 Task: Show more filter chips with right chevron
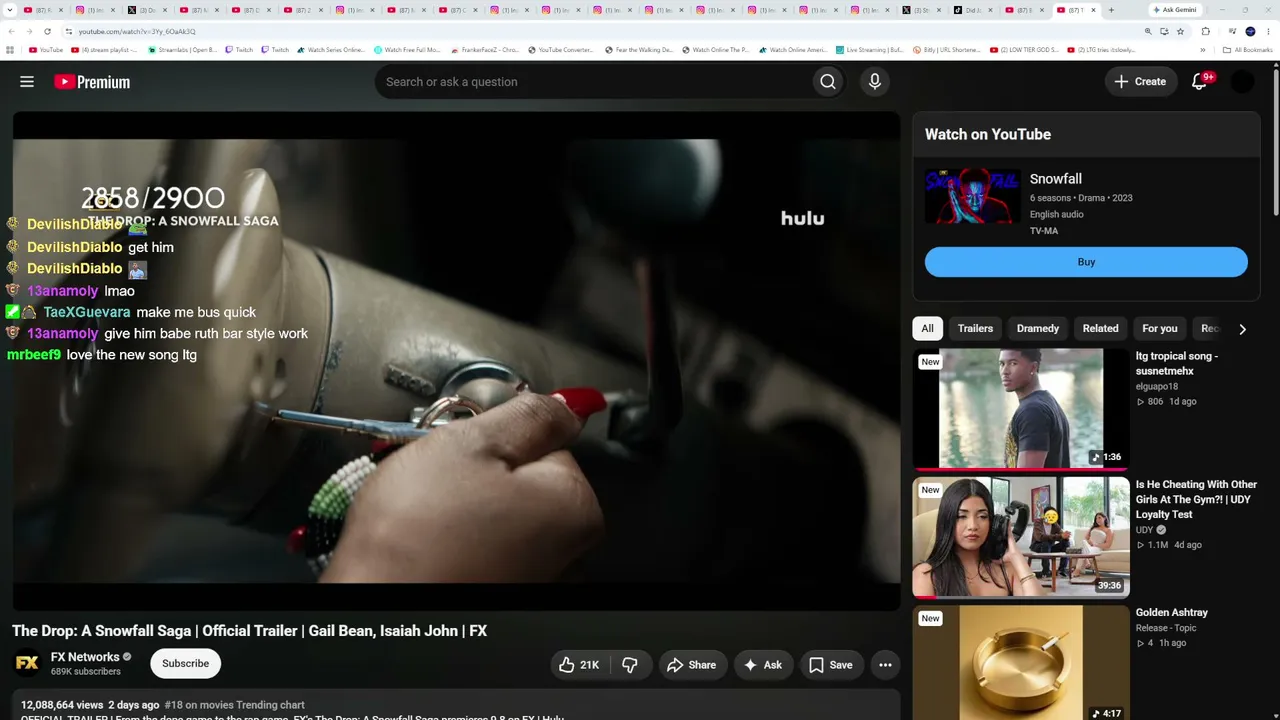[x=1242, y=329]
